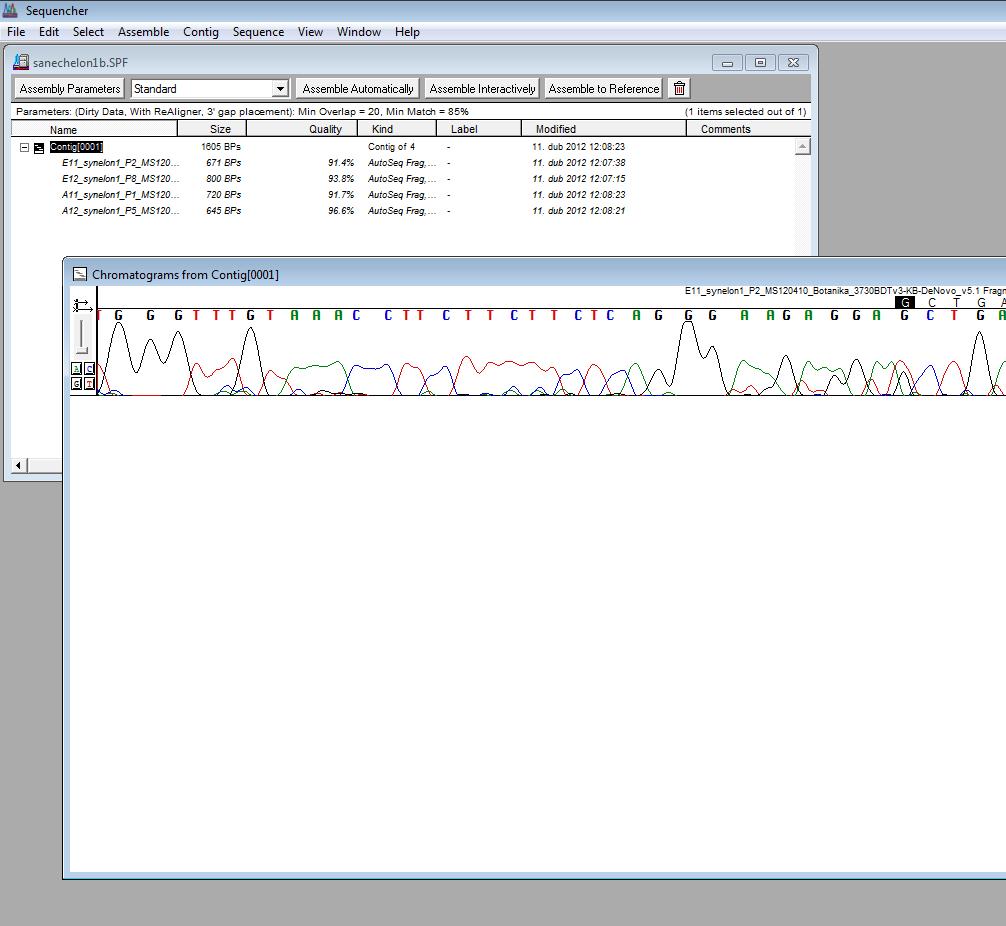This screenshot has width=1006, height=926.
Task: Click the E11_synelon1_P2 chromatogram fragment label
Action: (x=845, y=291)
